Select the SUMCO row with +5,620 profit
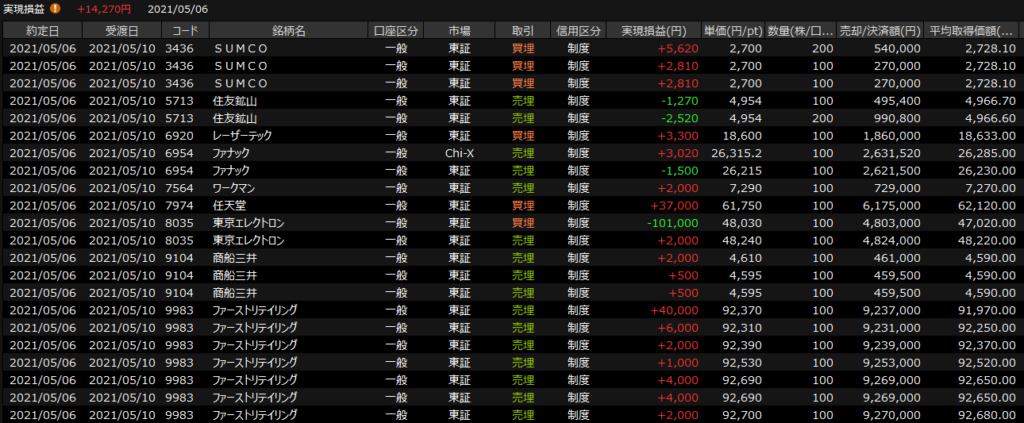The height and width of the screenshot is (423, 1024). (x=241, y=46)
